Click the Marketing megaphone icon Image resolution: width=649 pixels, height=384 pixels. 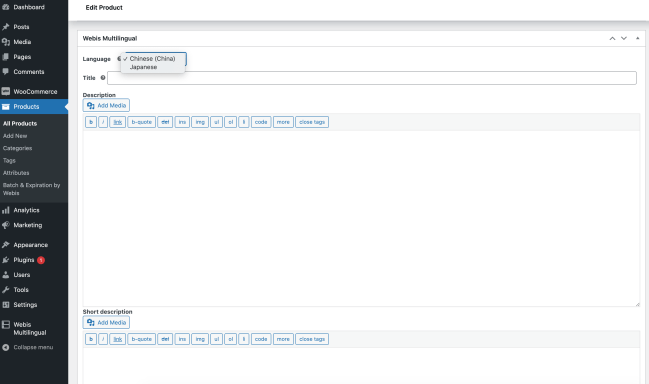[x=6, y=225]
